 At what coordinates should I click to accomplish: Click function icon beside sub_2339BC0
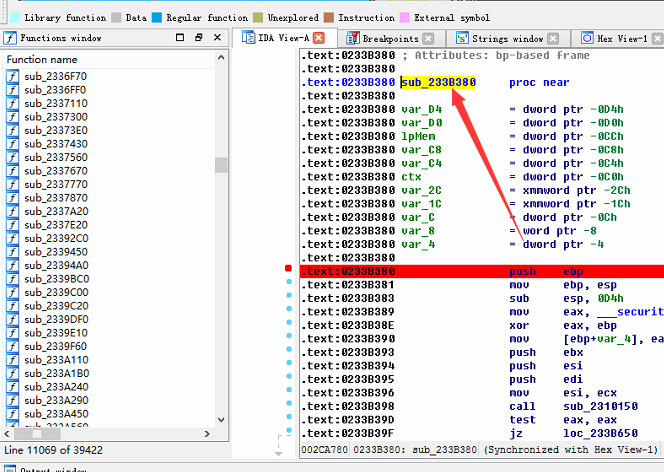click(x=13, y=279)
